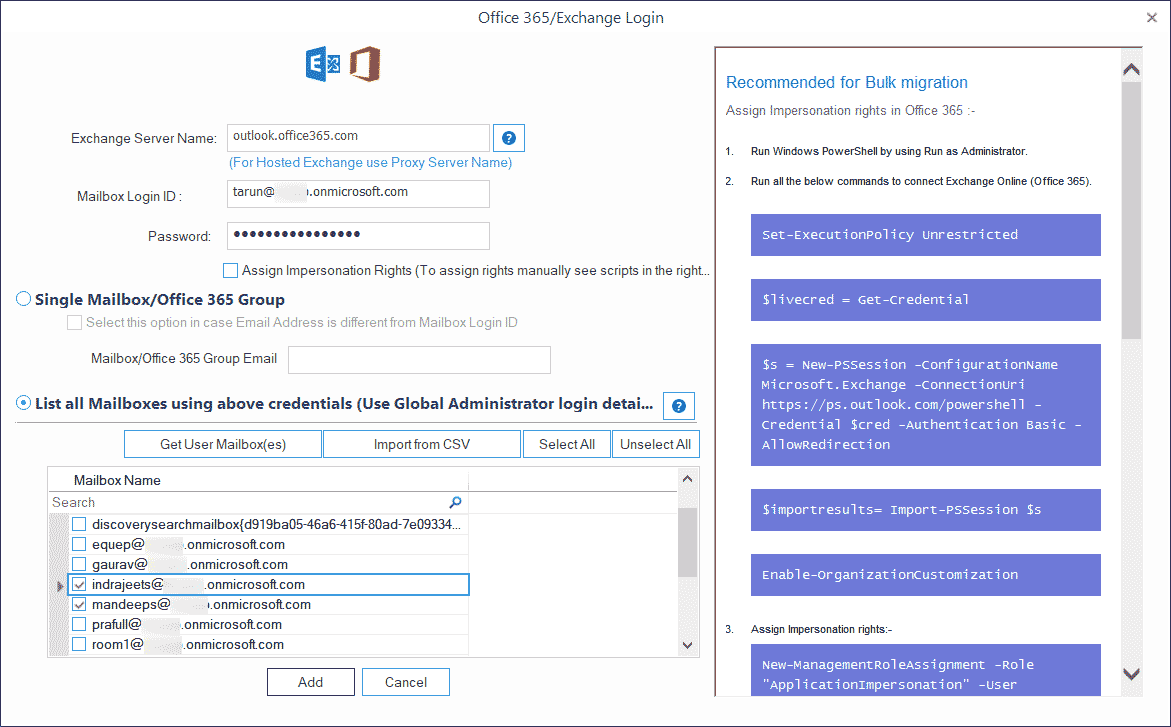The image size is (1171, 727).
Task: Click the Enable-OrganizationCustomization command
Action: [x=925, y=575]
